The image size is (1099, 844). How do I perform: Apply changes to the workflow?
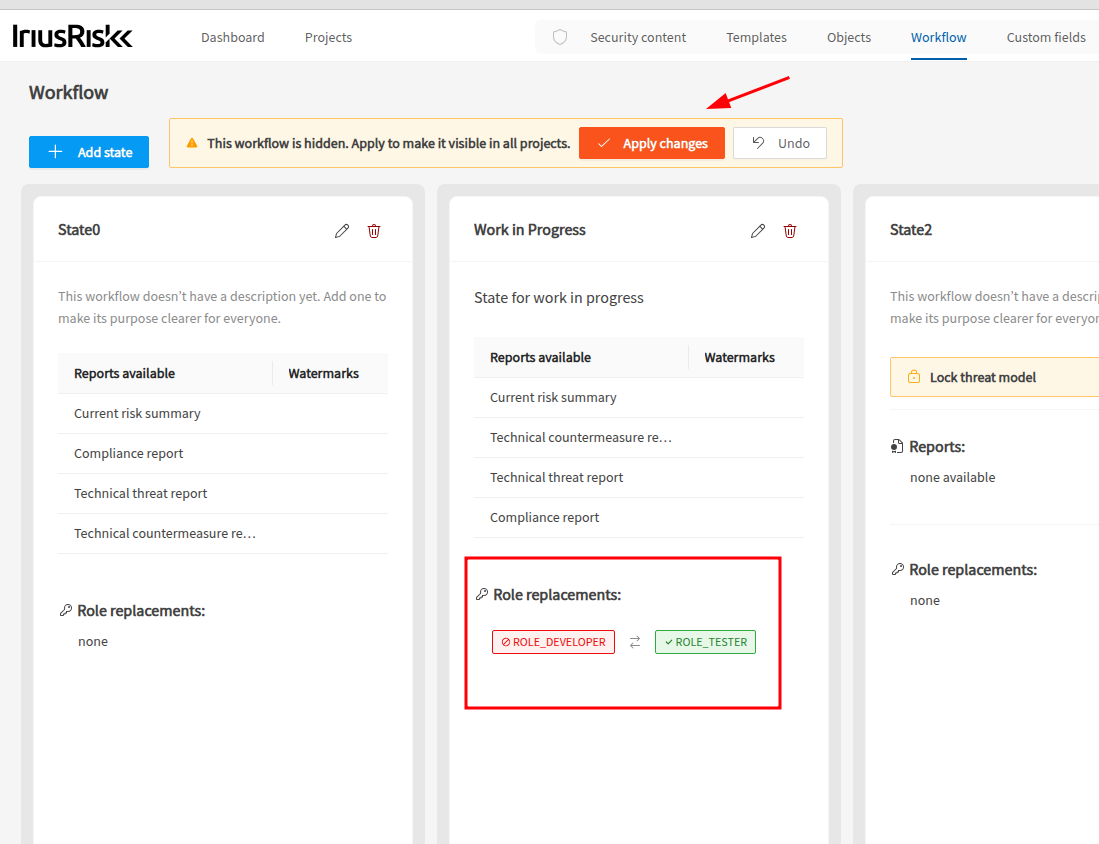click(652, 143)
